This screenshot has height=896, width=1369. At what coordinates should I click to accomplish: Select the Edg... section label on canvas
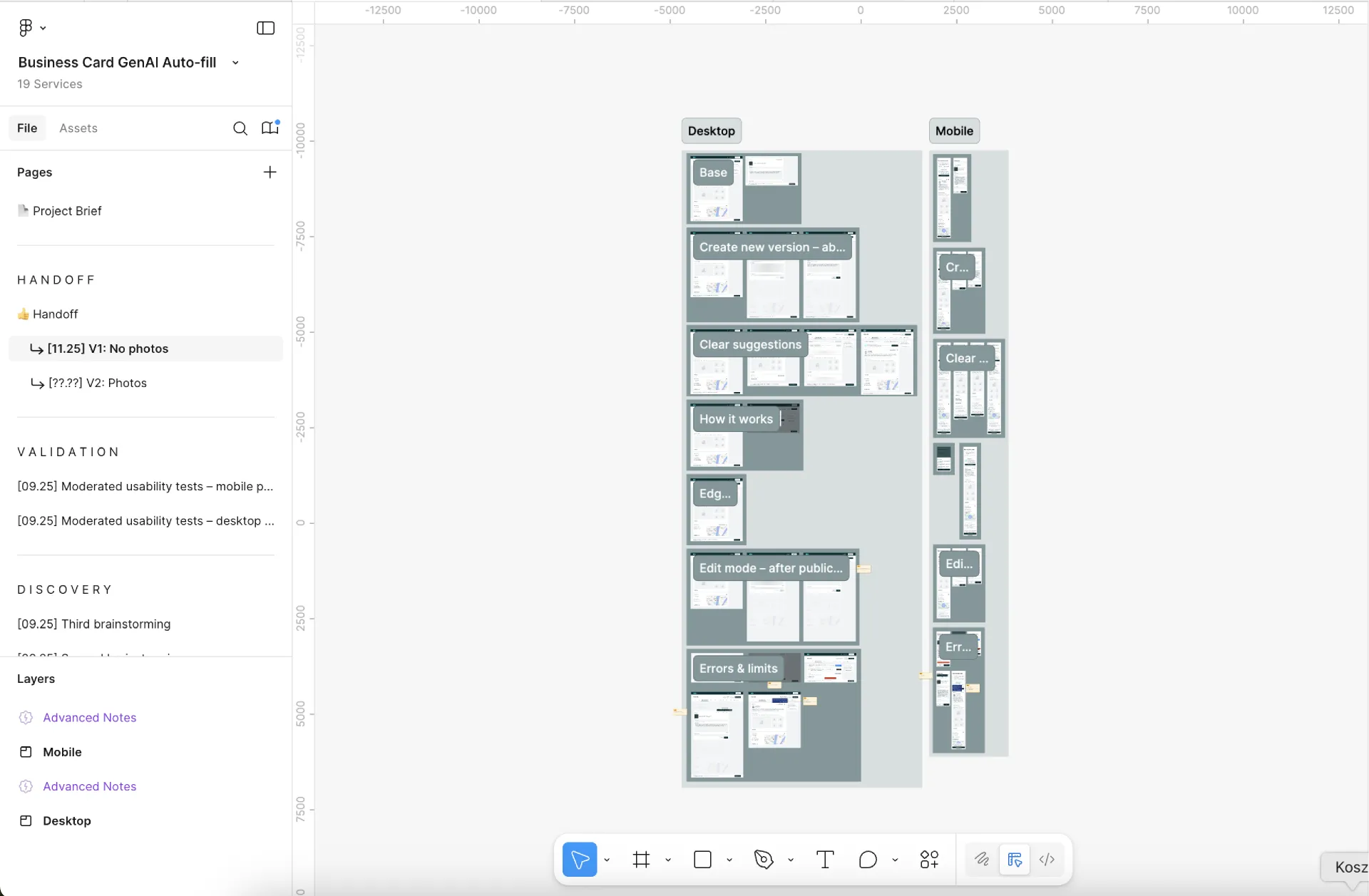[715, 493]
